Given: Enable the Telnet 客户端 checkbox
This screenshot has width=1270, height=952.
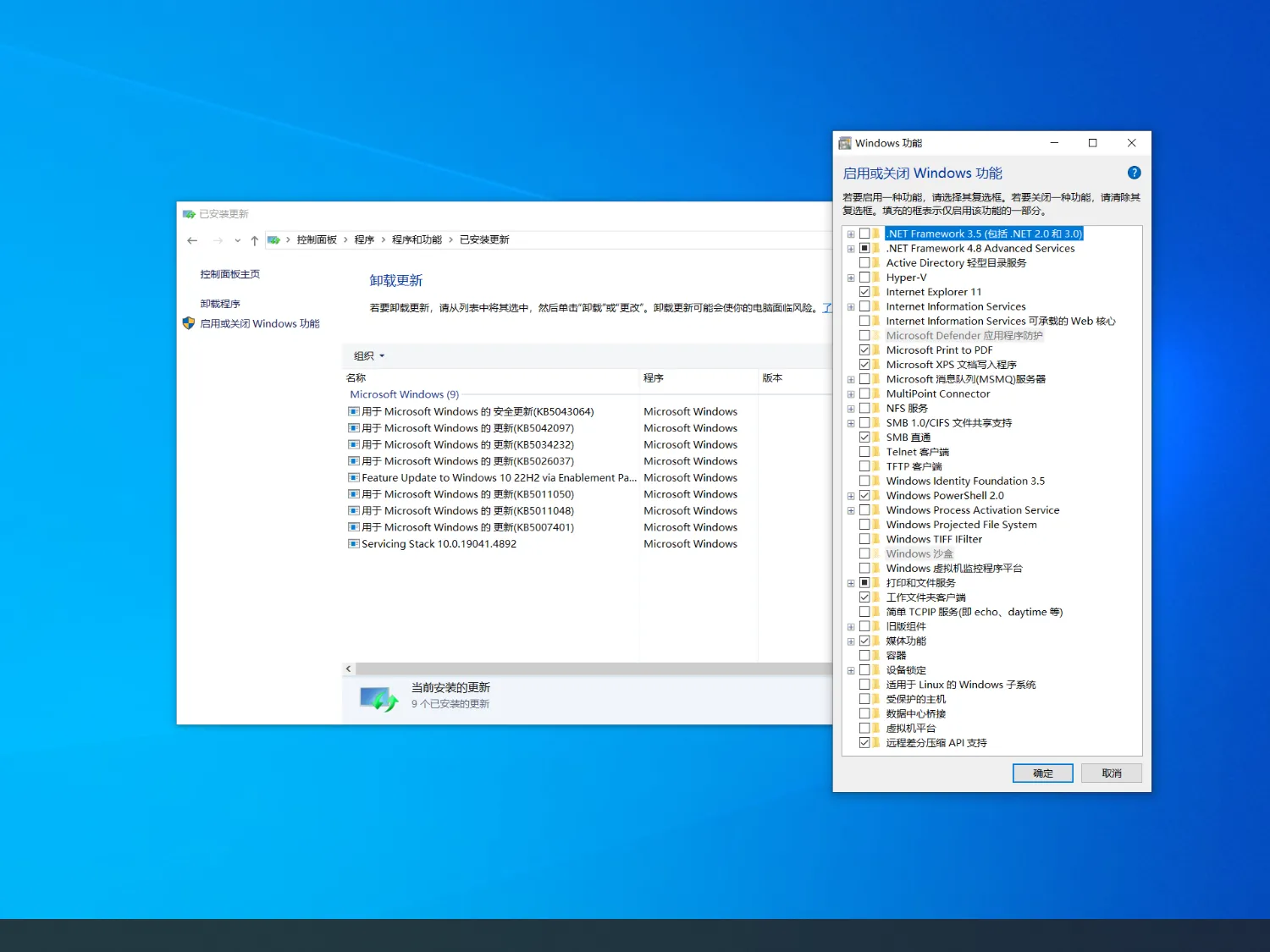Looking at the screenshot, I should pyautogui.click(x=865, y=451).
